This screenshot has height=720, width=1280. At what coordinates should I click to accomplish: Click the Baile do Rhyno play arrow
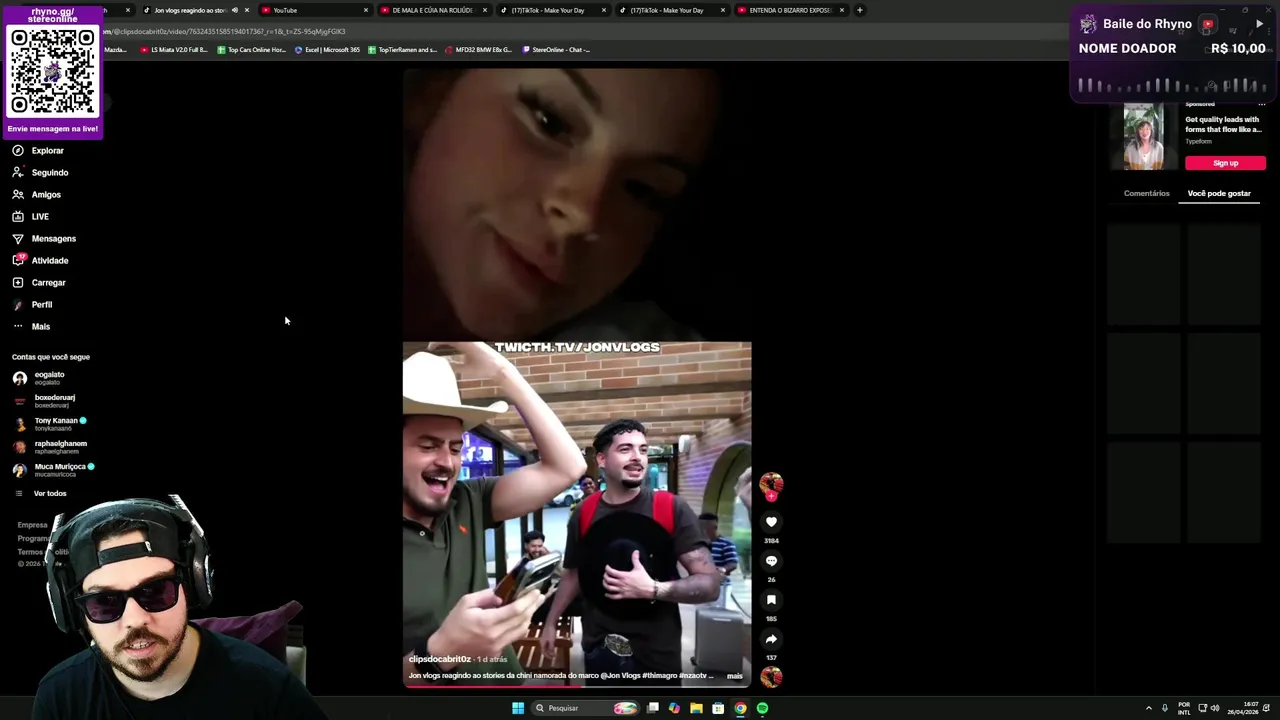1259,24
